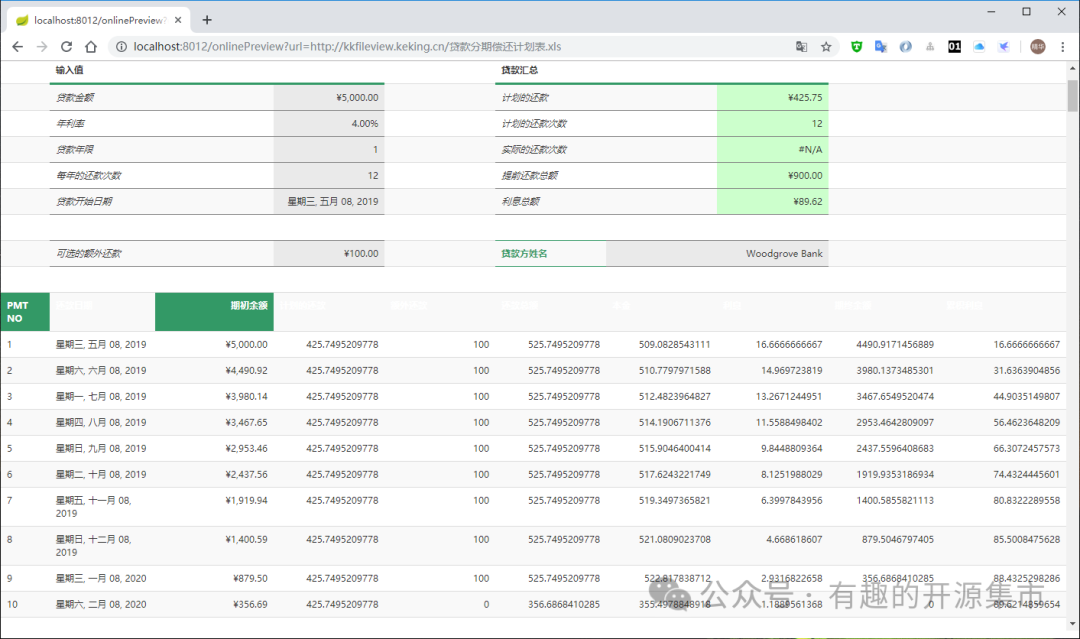
Task: Select the loan amount cell ¥5,000.00
Action: 329,98
